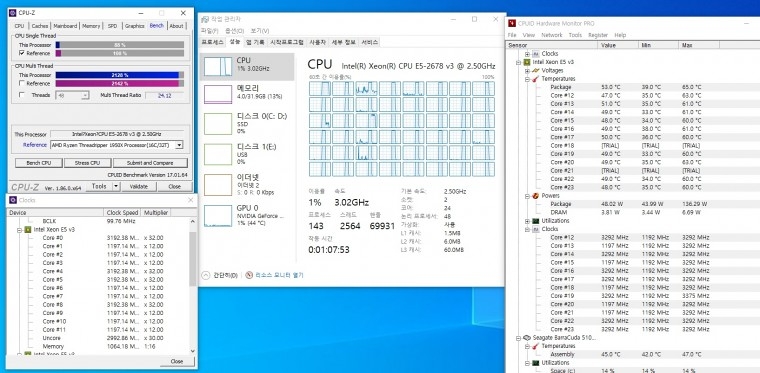
Task: Open the Help menu in Hardware Monitor
Action: (x=620, y=35)
